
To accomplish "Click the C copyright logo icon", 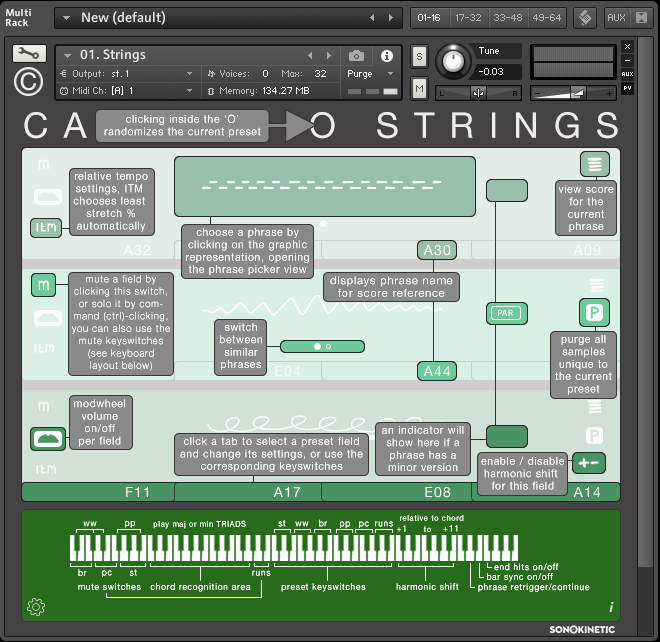I will [28, 82].
